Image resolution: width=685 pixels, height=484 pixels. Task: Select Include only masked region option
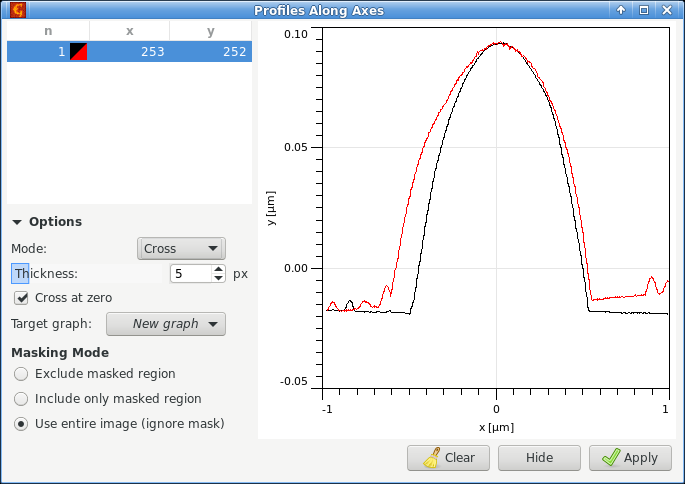pyautogui.click(x=21, y=398)
